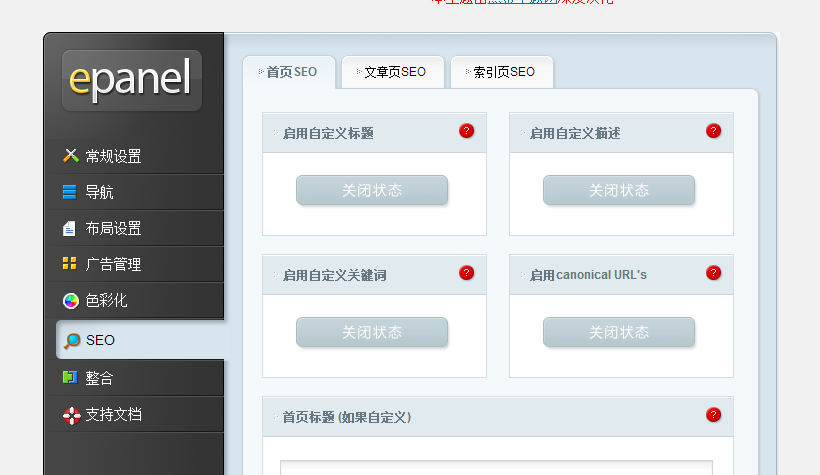Click the 启用自定义描述 heading text
Viewport: 820px width, 475px height.
[x=575, y=133]
